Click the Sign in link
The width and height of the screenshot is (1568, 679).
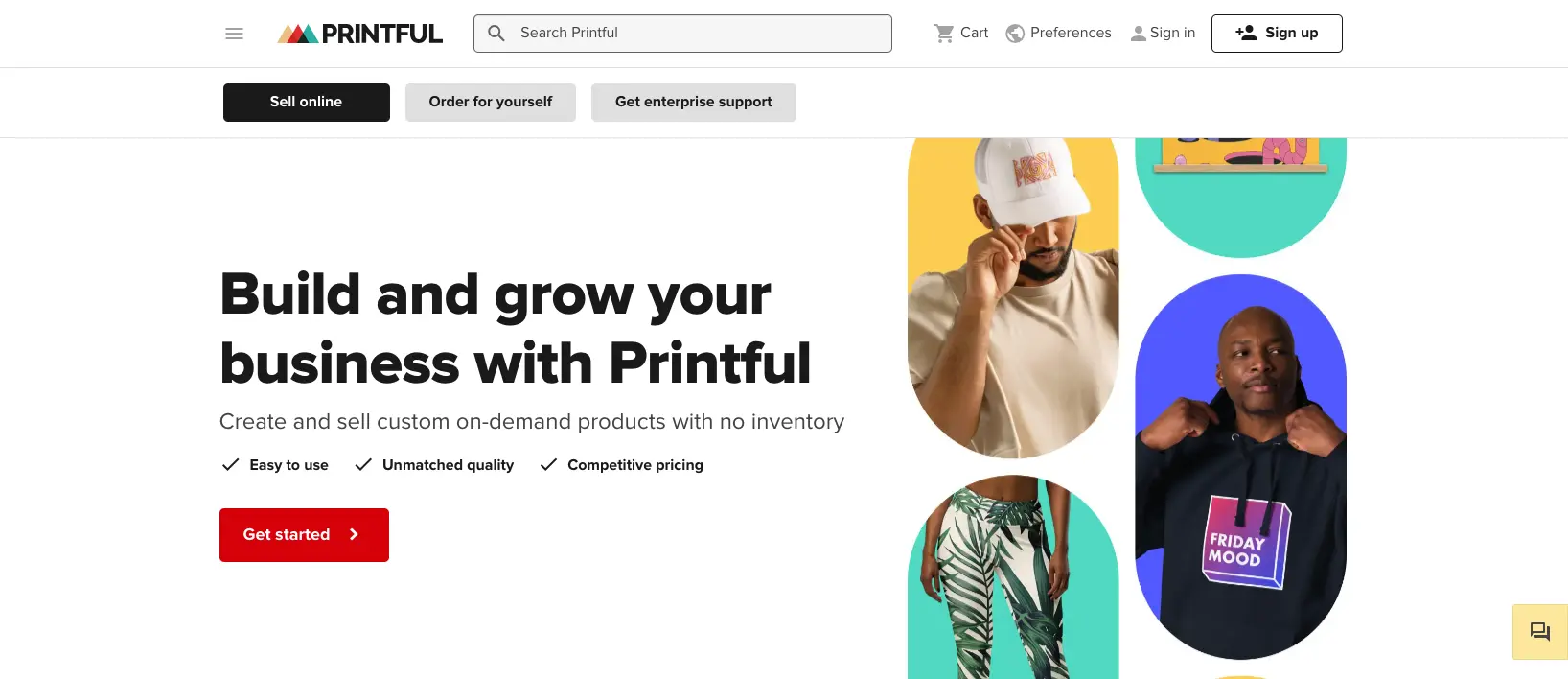click(x=1170, y=33)
